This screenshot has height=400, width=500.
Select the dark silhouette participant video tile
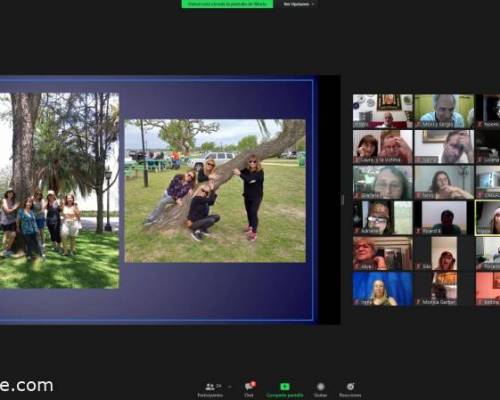tap(444, 218)
